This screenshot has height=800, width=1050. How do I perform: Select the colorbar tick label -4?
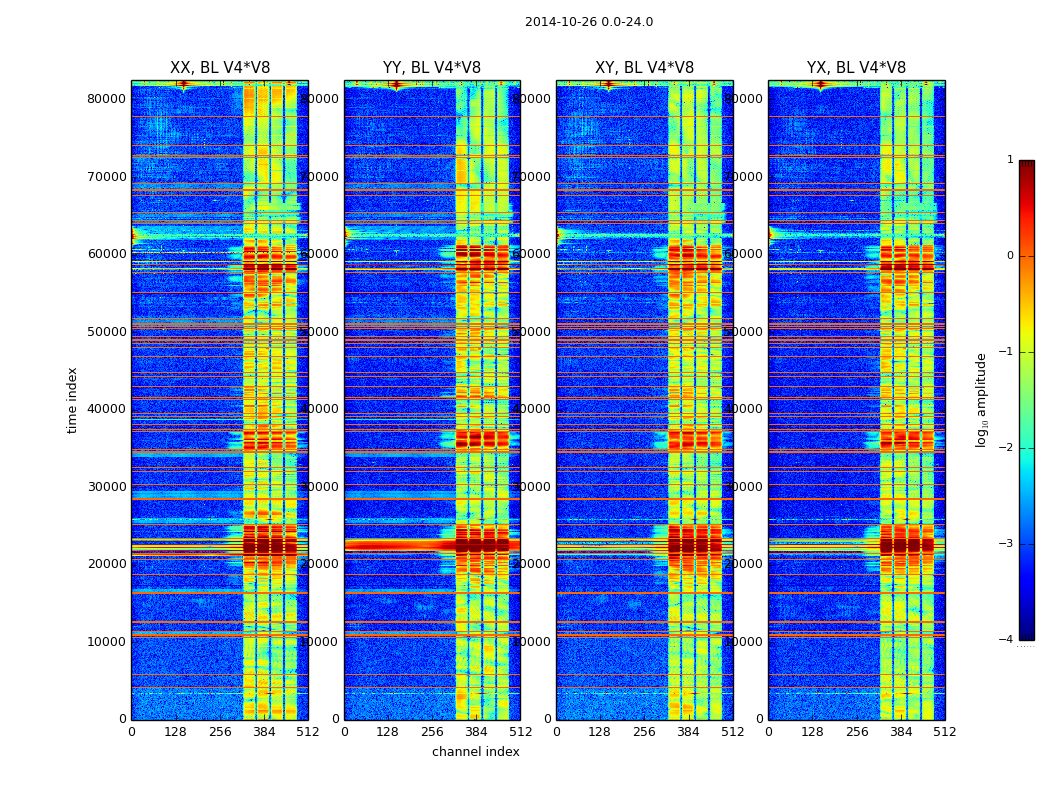point(1007,640)
